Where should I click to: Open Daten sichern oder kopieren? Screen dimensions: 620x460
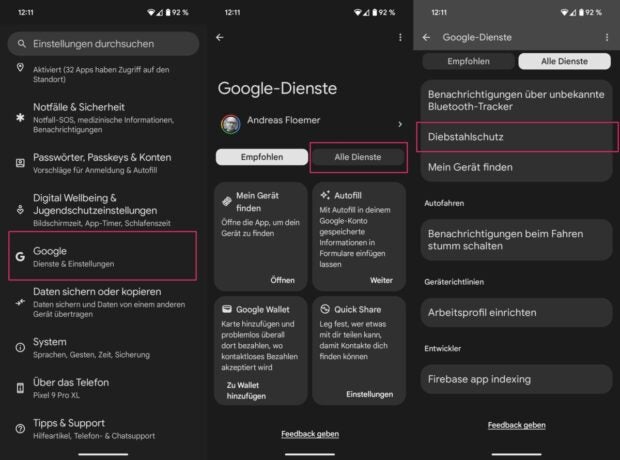pos(103,303)
